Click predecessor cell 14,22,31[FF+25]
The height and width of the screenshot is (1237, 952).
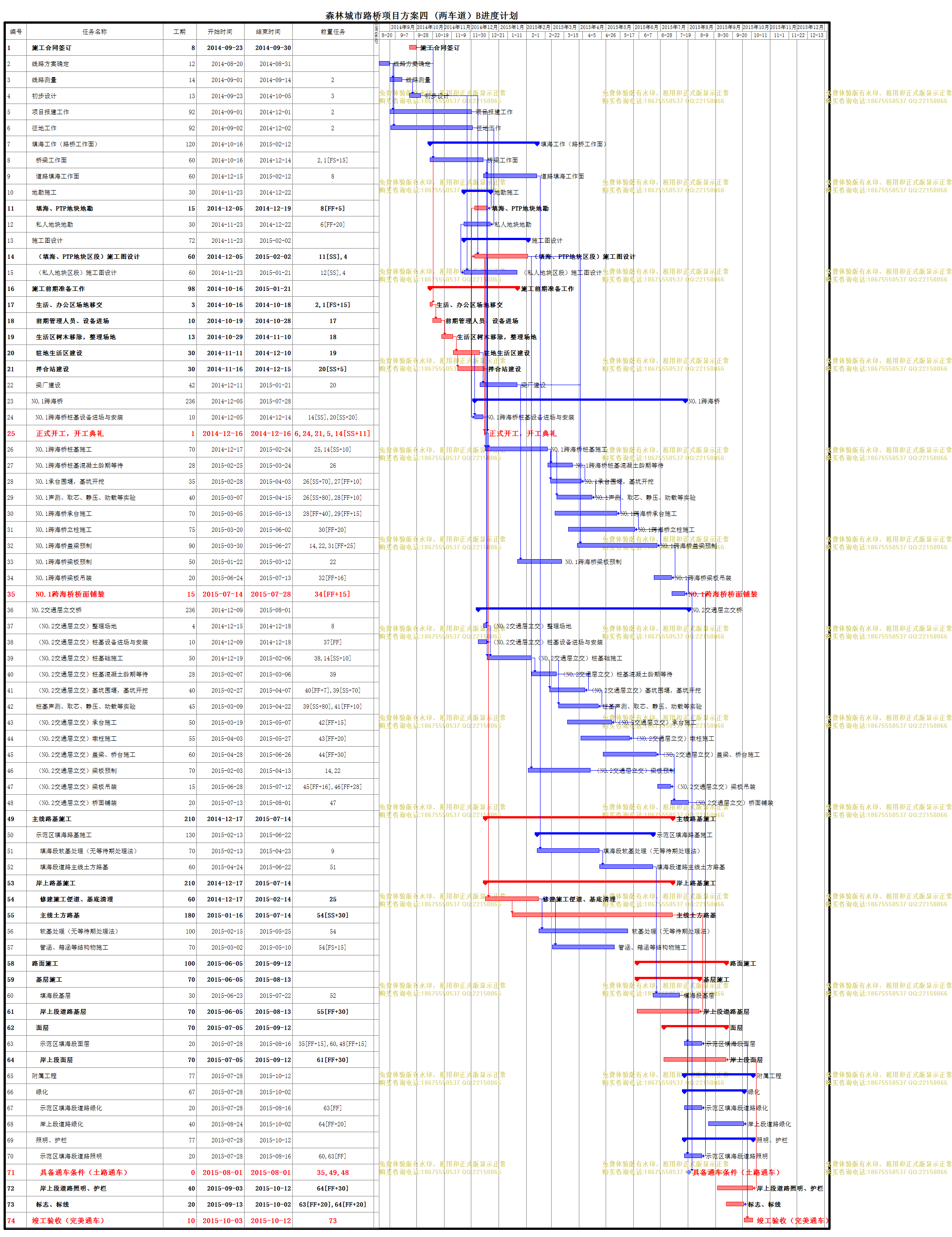tap(333, 546)
